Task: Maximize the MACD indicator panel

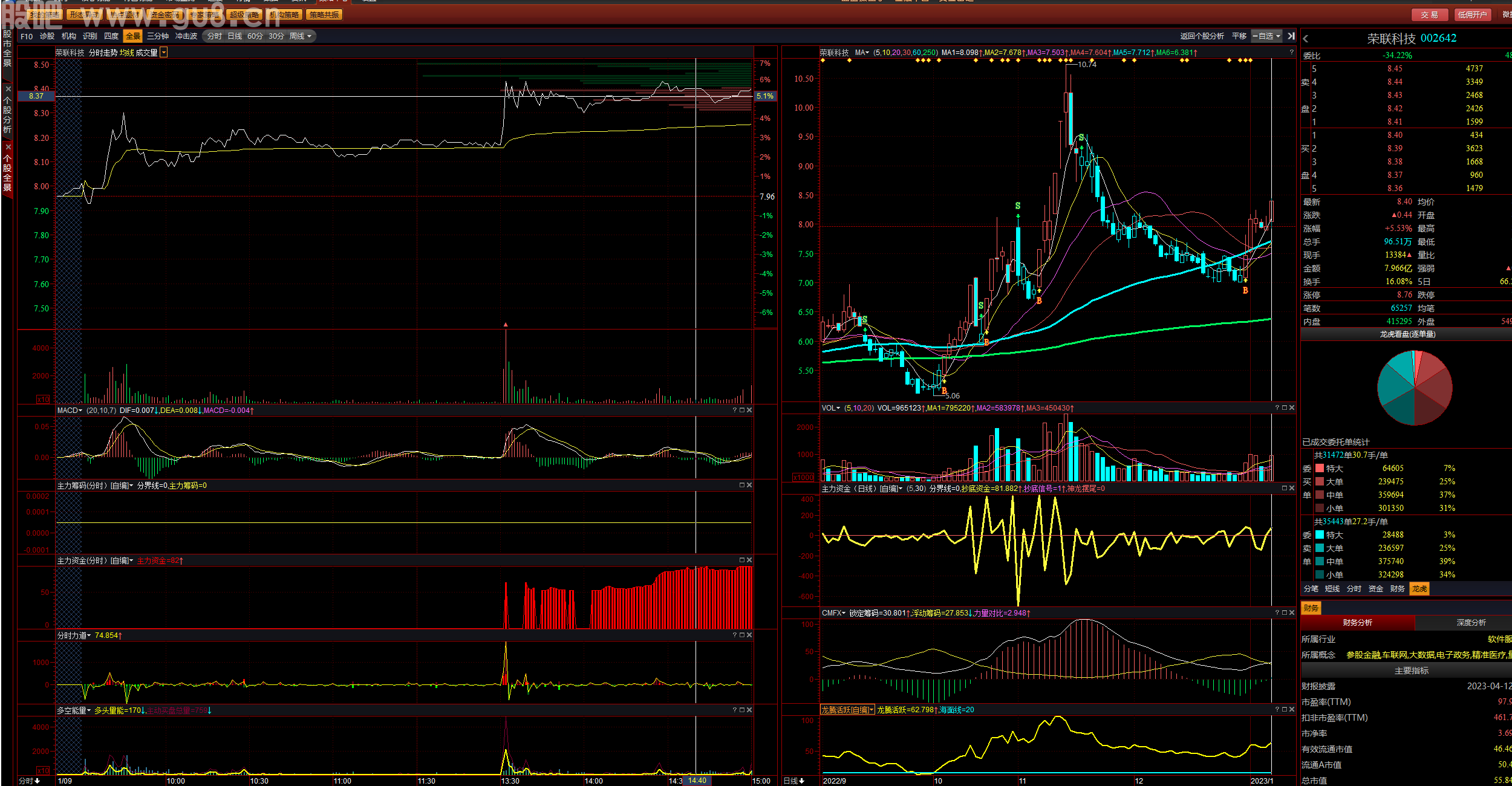Action: 742,410
